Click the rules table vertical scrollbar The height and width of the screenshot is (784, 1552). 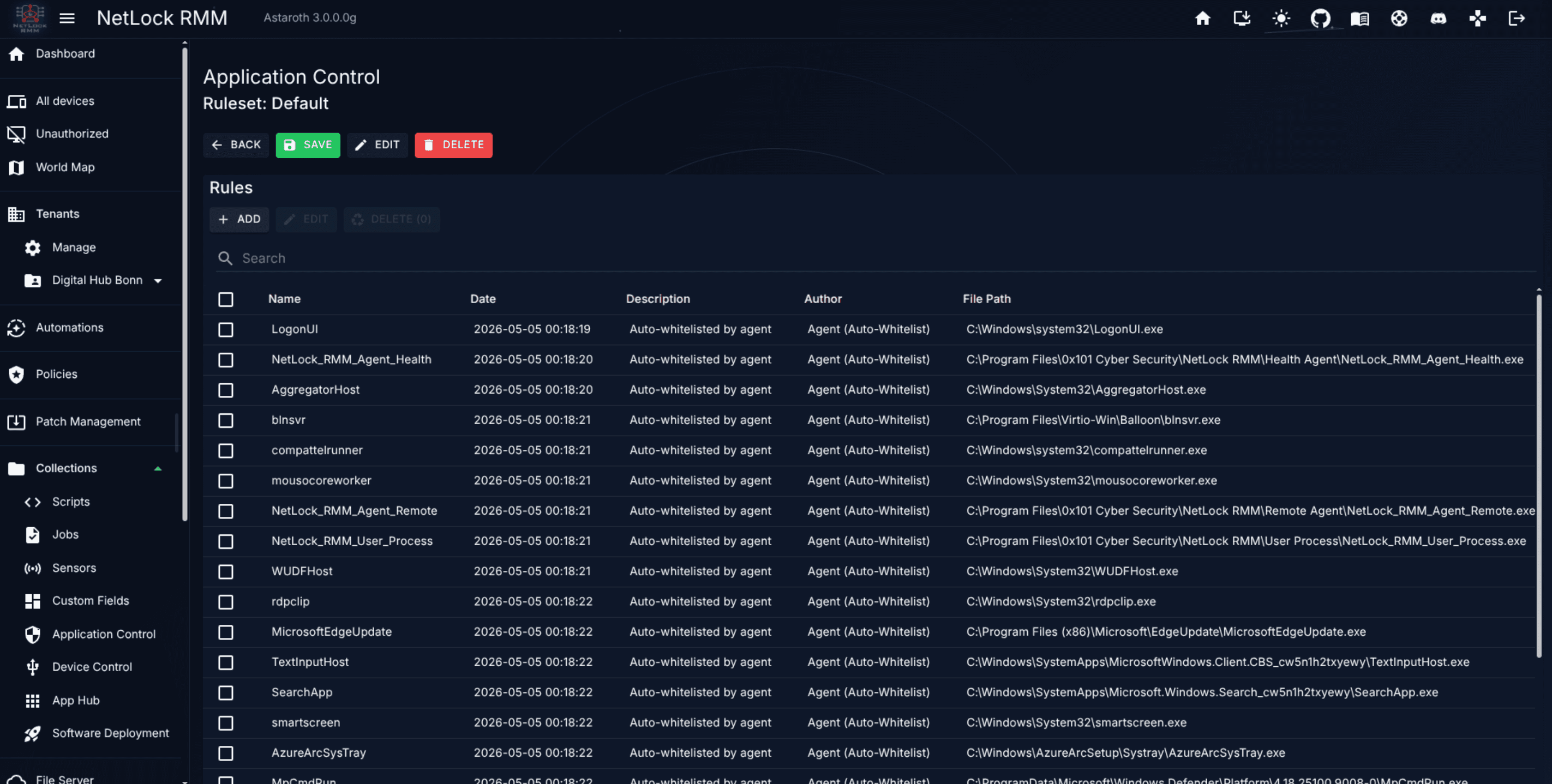1538,476
